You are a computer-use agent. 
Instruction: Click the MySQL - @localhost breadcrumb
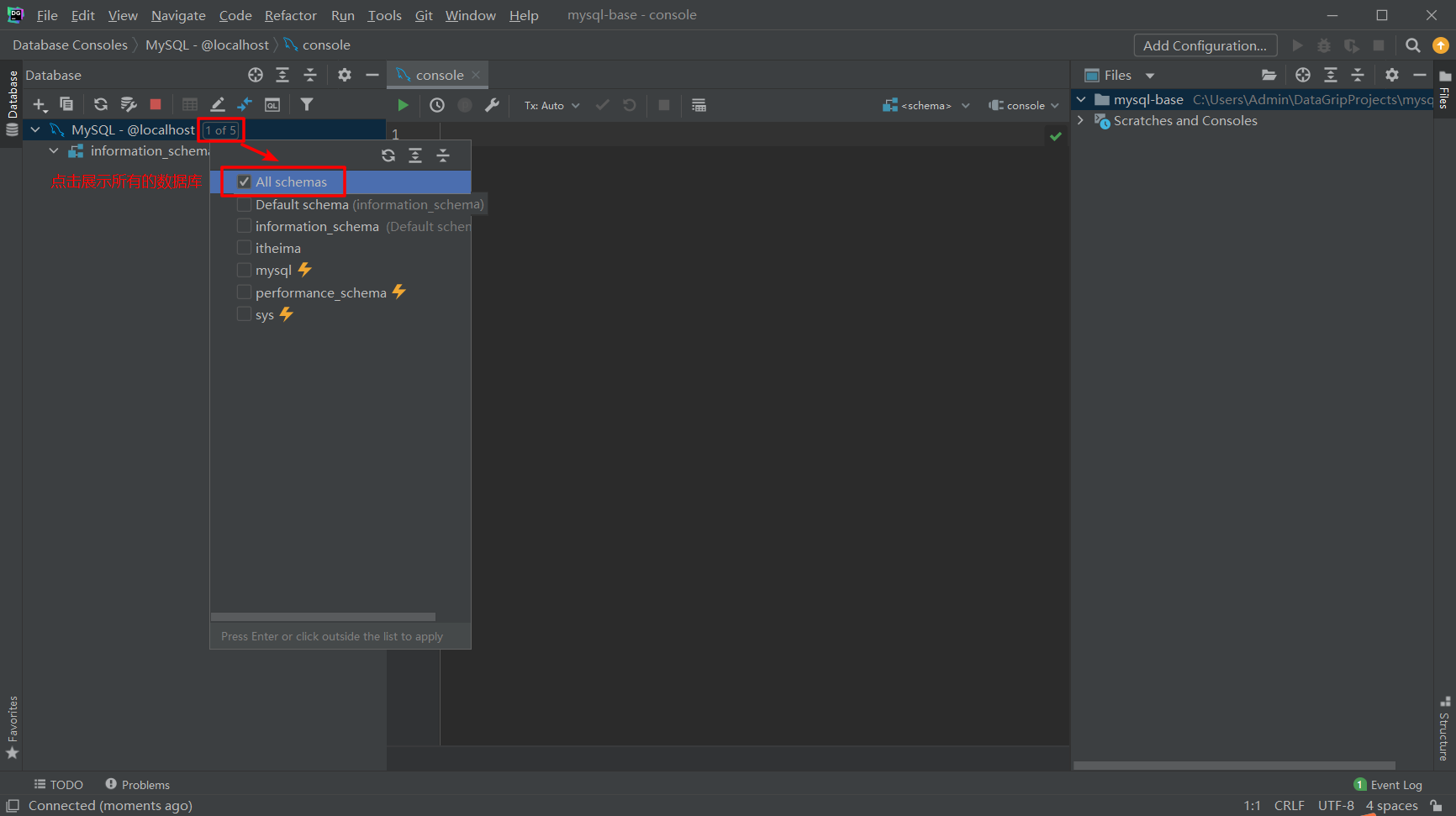point(207,45)
